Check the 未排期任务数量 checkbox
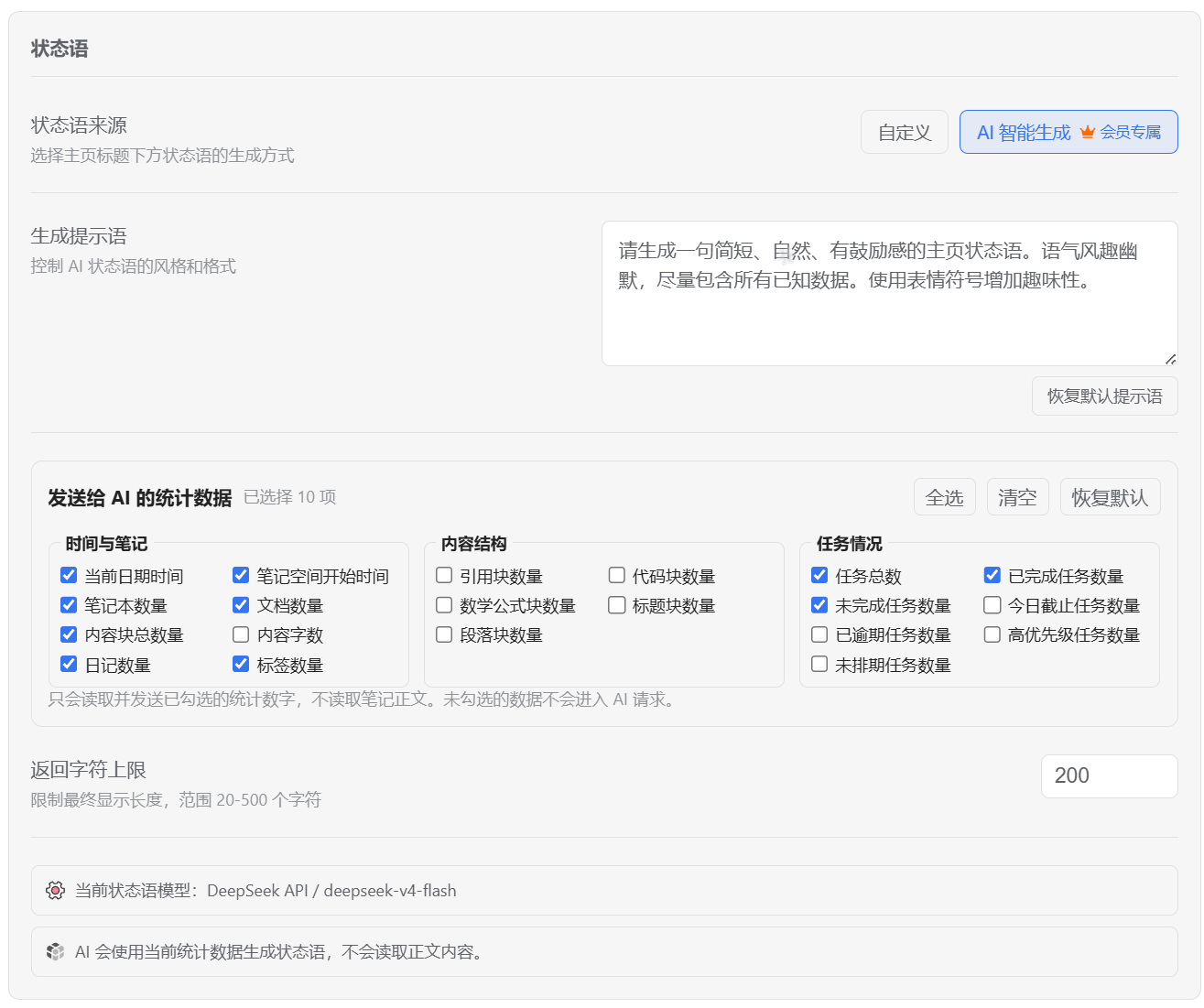Image resolution: width=1204 pixels, height=1008 pixels. coord(819,664)
